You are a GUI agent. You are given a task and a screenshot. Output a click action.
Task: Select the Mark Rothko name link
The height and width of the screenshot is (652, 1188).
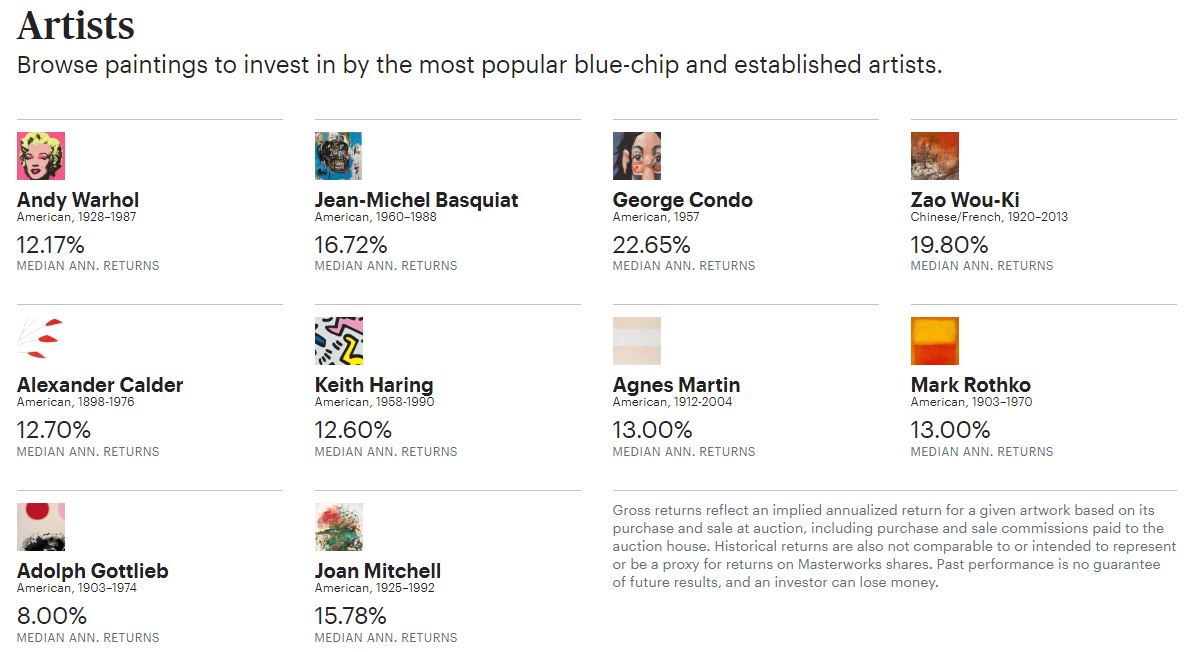click(x=971, y=385)
